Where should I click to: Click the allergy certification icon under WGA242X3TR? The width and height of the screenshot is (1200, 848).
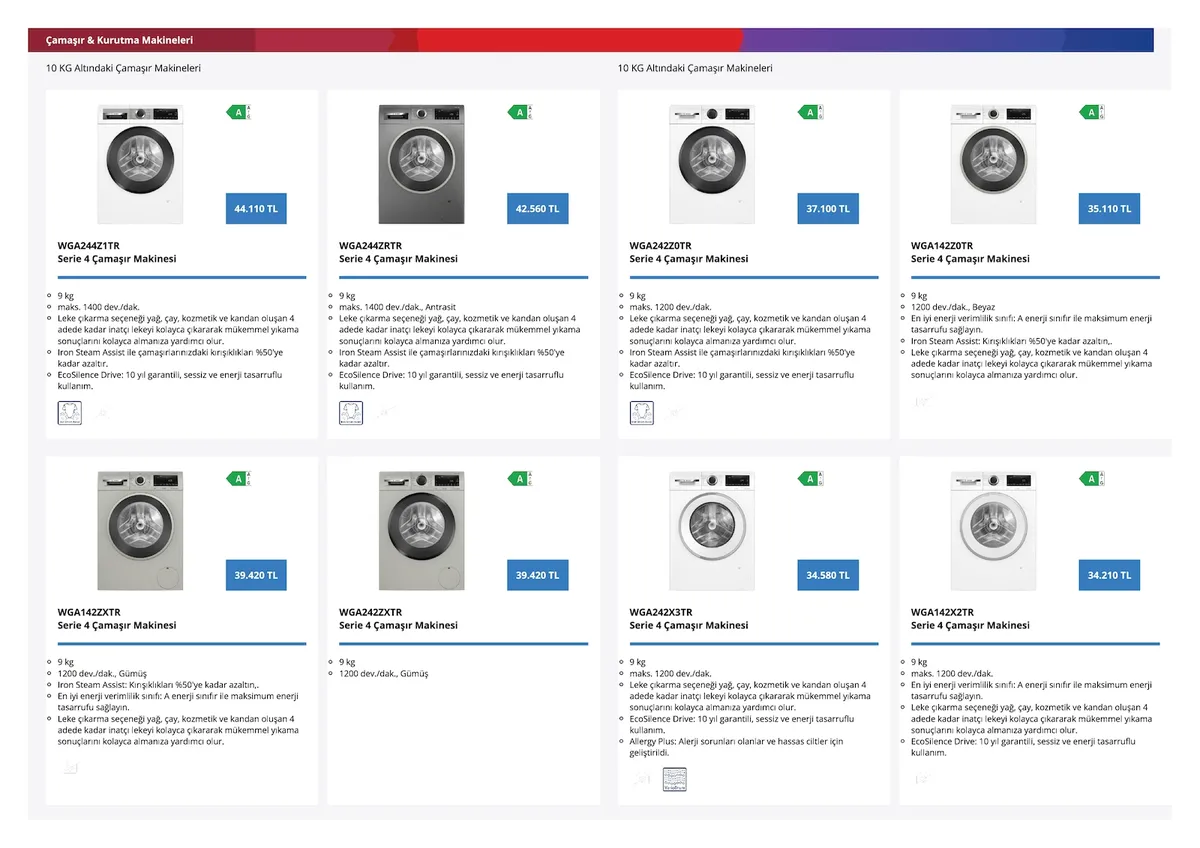tap(675, 779)
